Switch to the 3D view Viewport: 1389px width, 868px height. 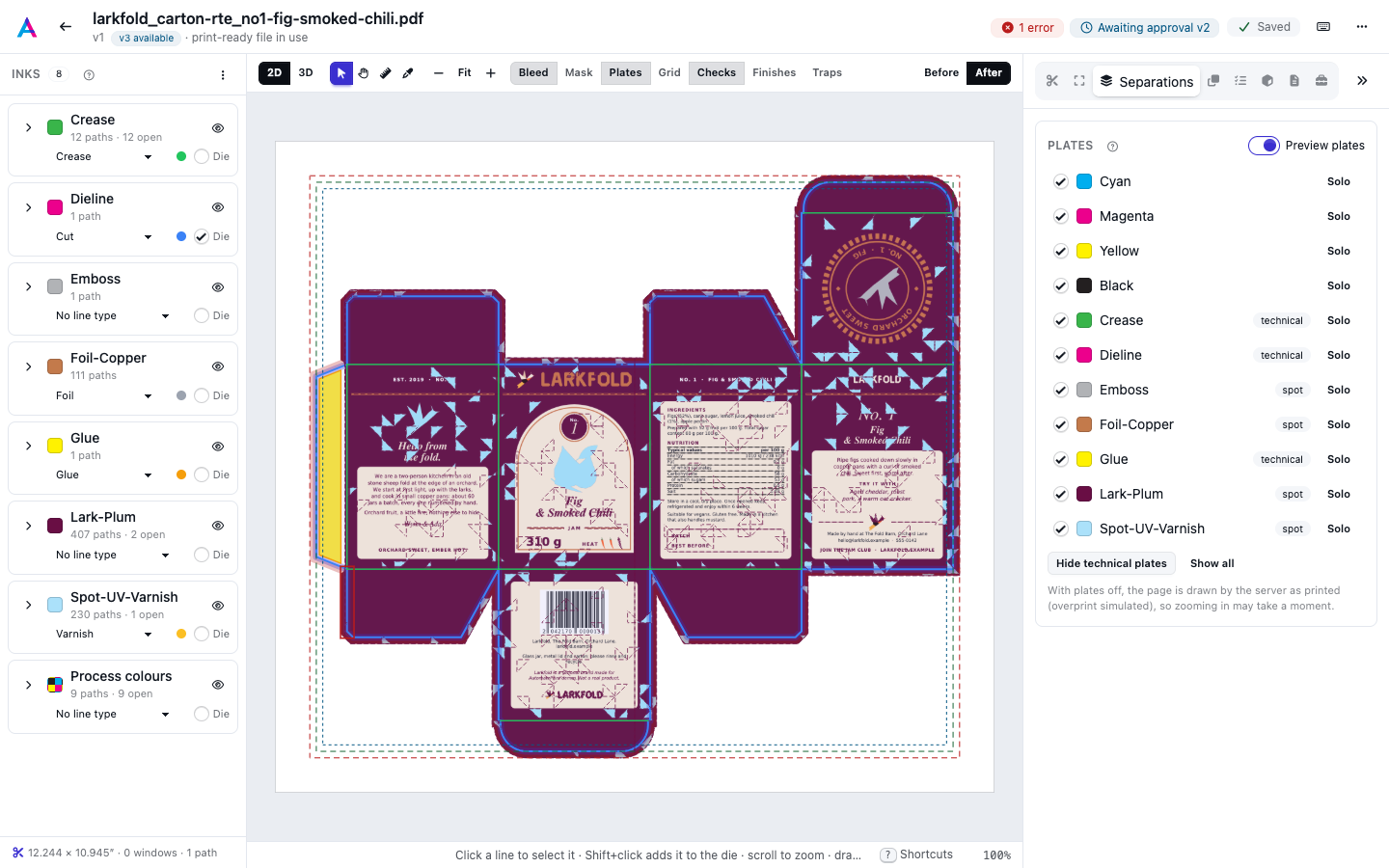coord(306,73)
